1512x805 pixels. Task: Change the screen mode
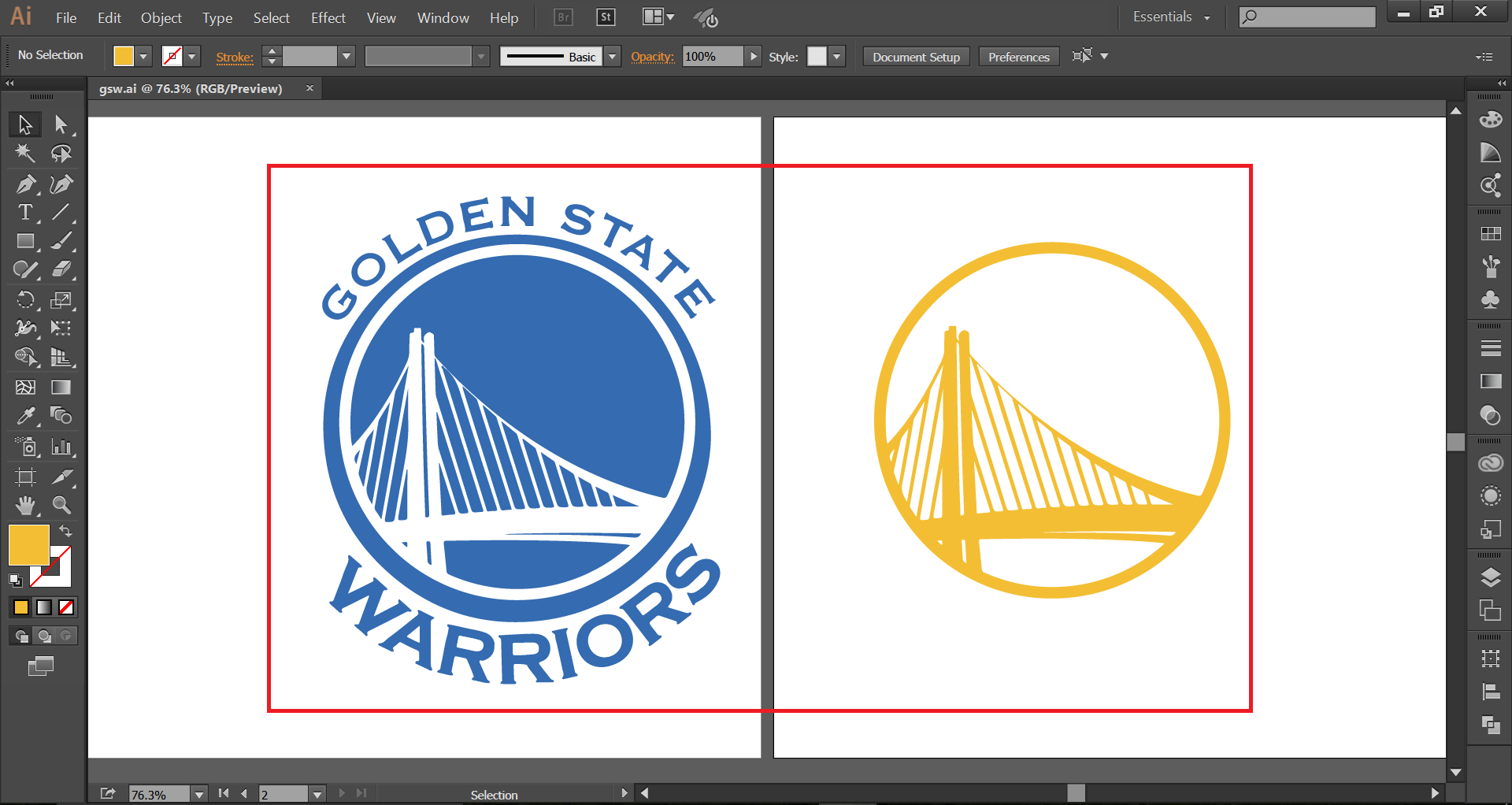tap(40, 666)
